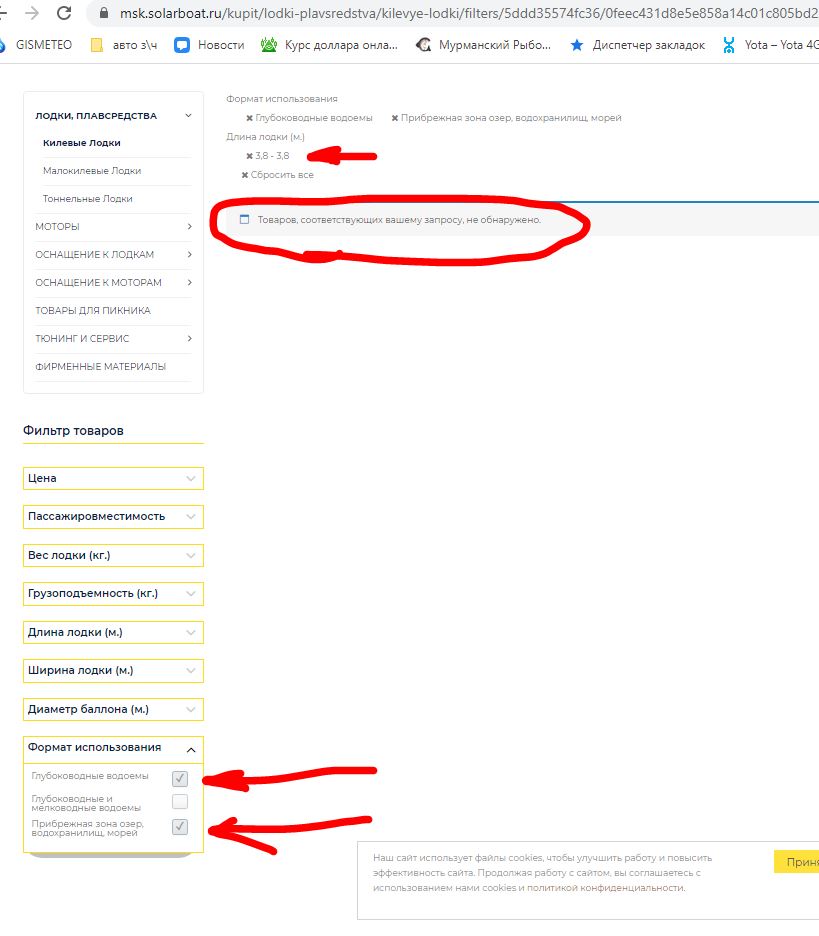Expand the 'Длина лодки (м.)' filter
Viewport: 819px width, 936px height.
(113, 632)
